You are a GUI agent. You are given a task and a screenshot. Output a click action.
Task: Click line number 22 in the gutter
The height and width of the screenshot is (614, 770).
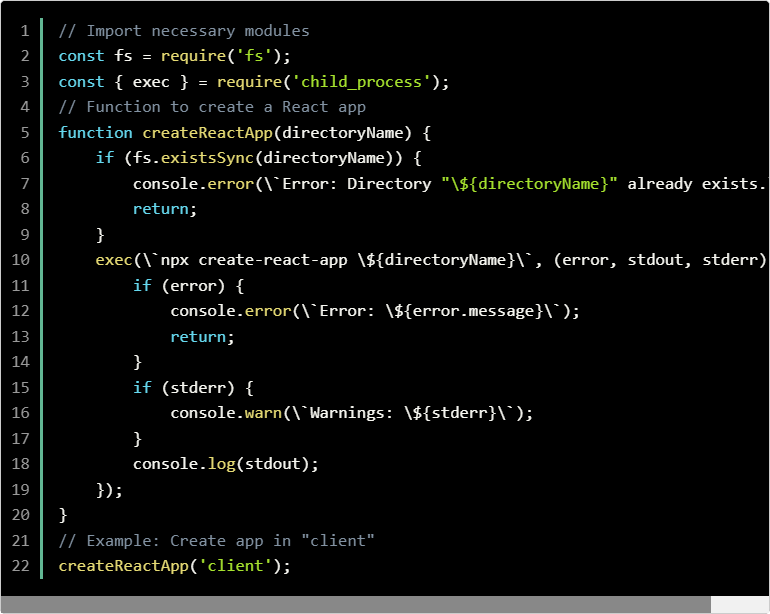click(x=21, y=565)
